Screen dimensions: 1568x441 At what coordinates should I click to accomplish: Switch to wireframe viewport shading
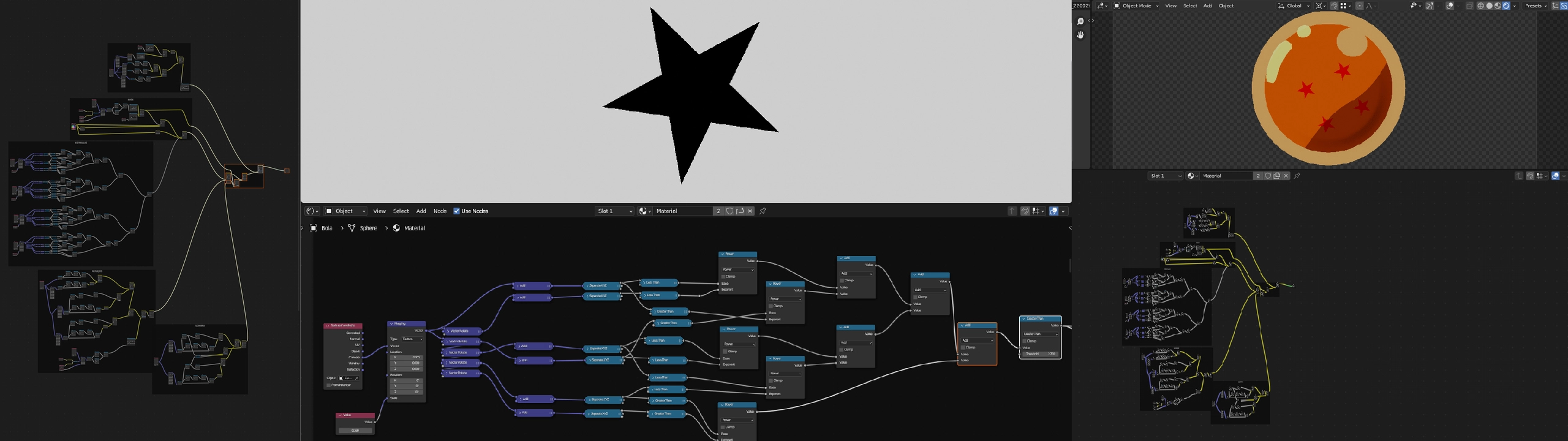pos(1480,6)
